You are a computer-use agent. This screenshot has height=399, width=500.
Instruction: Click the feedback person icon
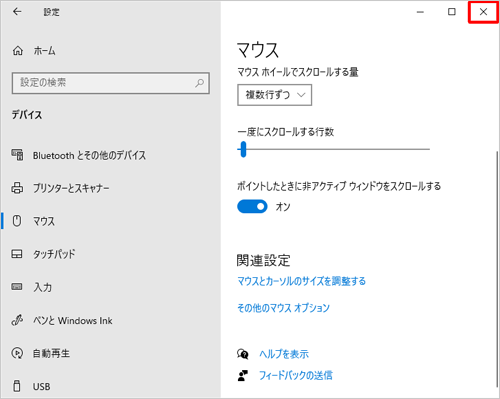[243, 376]
